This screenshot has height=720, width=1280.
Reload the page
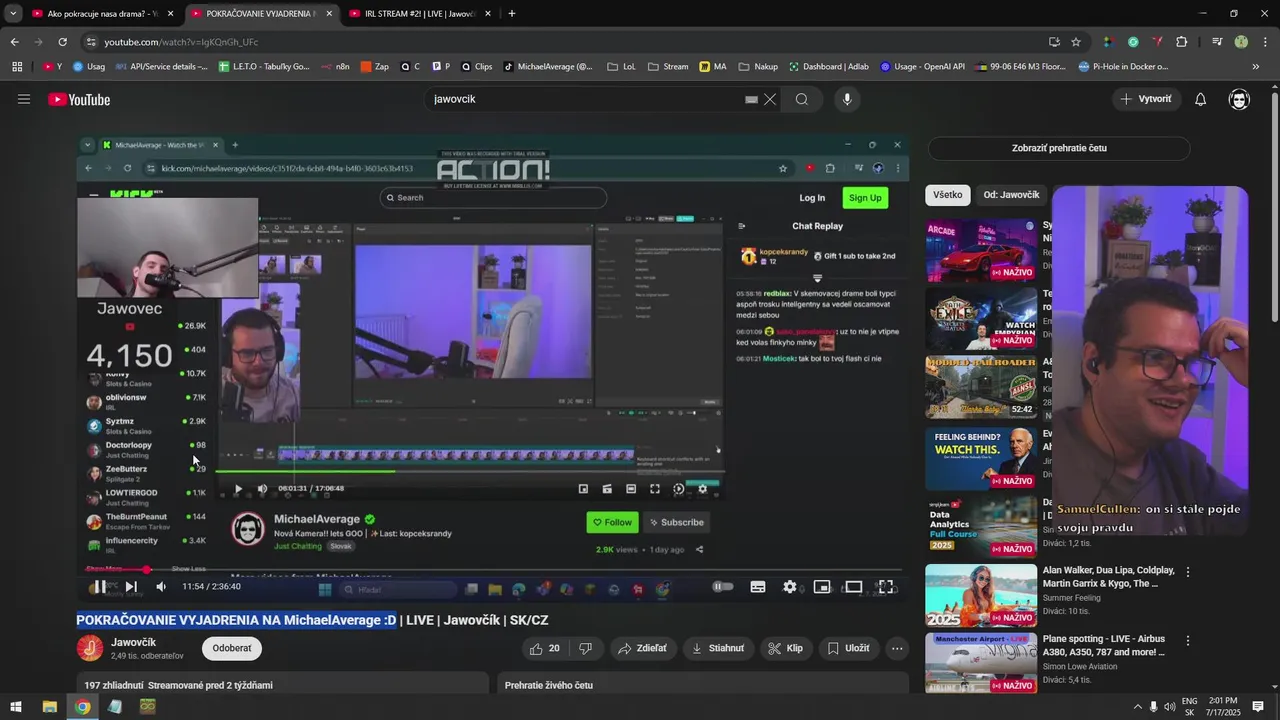(x=62, y=42)
